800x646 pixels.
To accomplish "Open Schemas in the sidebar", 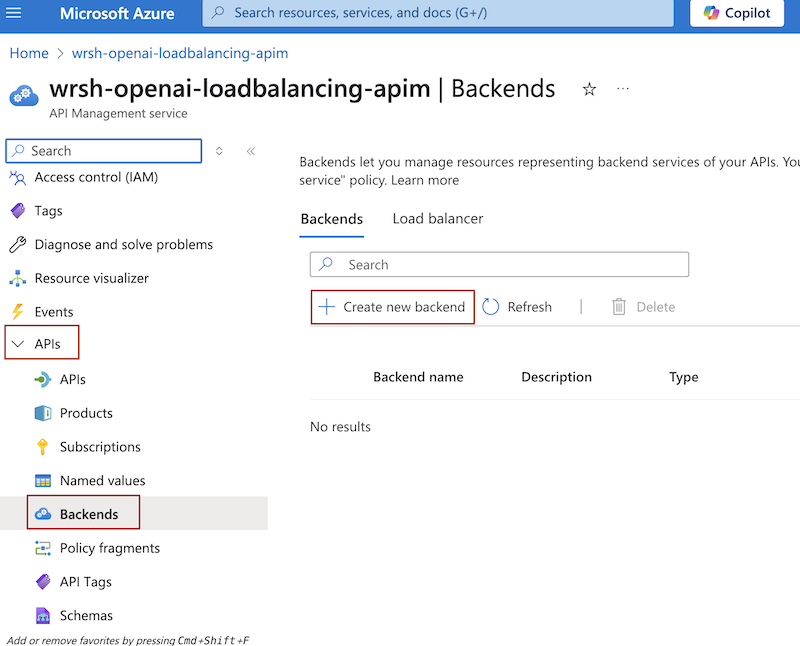I will point(86,615).
